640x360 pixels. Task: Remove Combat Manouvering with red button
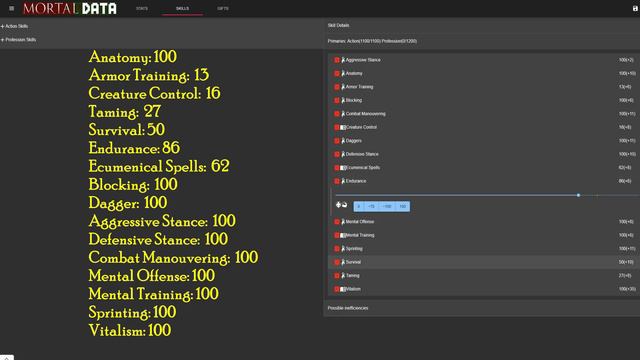pyautogui.click(x=337, y=114)
